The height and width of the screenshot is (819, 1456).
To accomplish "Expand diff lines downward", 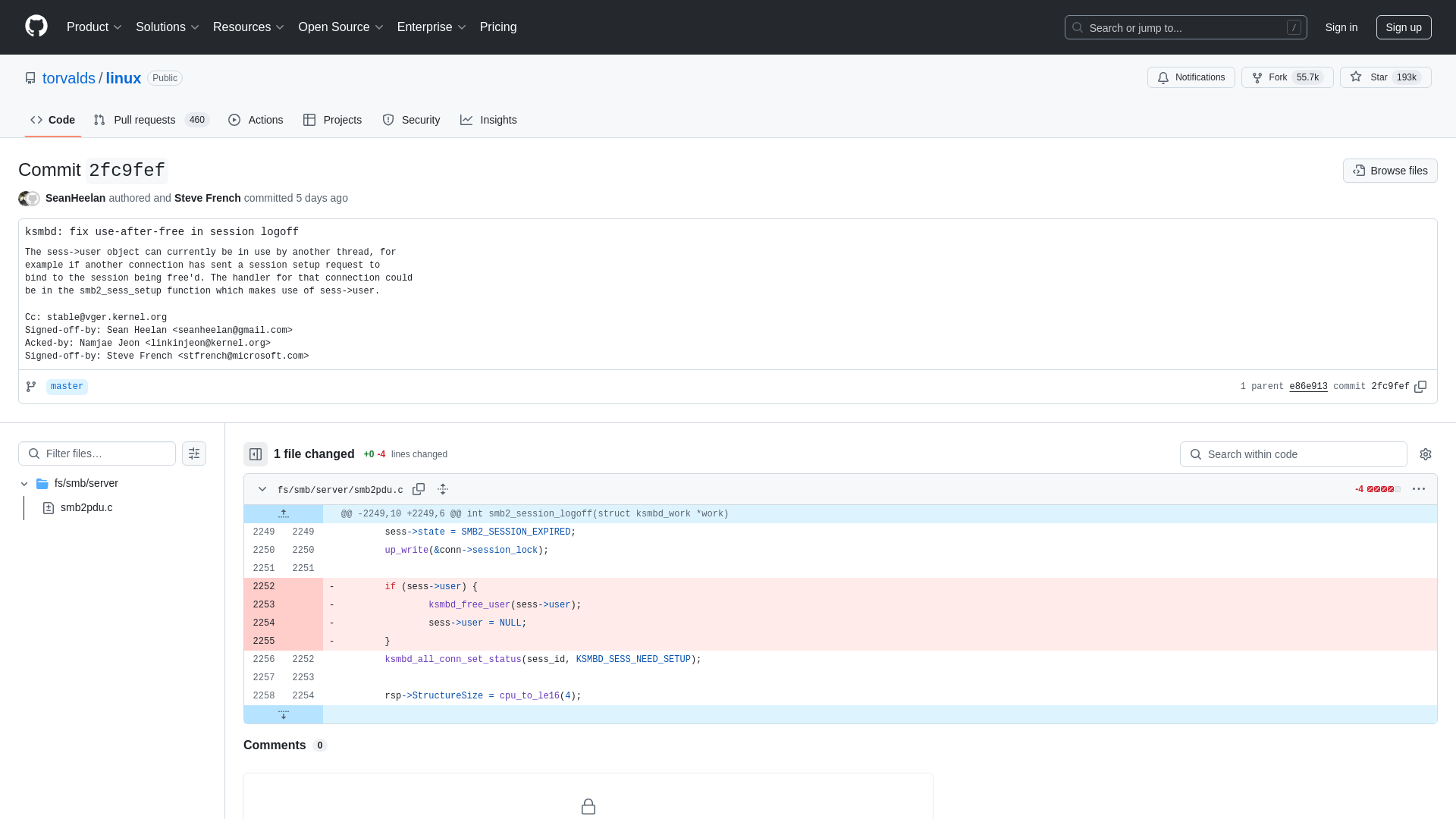I will point(284,714).
